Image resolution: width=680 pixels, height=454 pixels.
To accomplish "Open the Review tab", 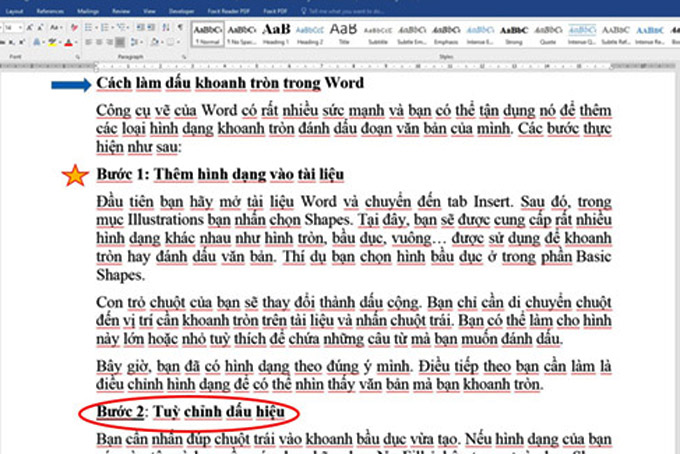I will 121,11.
